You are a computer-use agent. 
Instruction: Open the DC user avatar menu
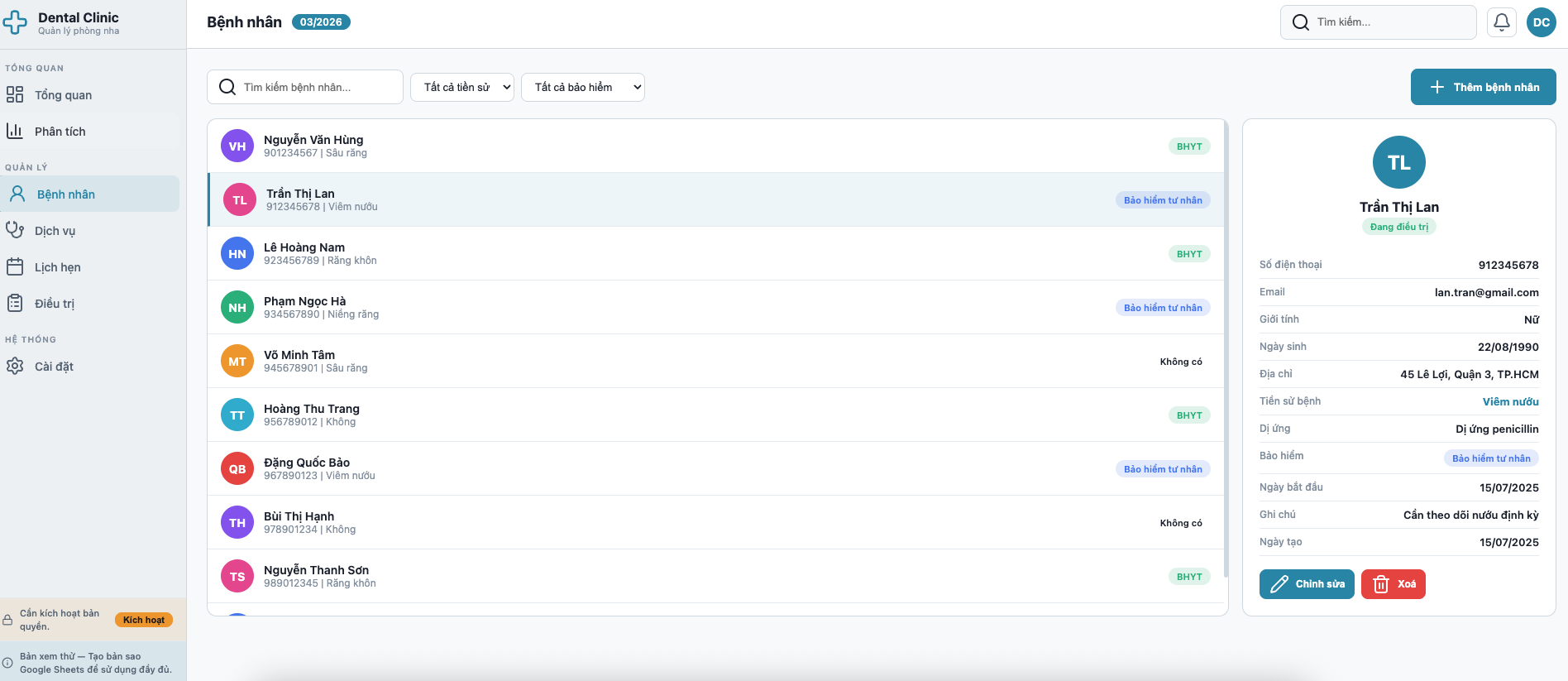coord(1541,22)
